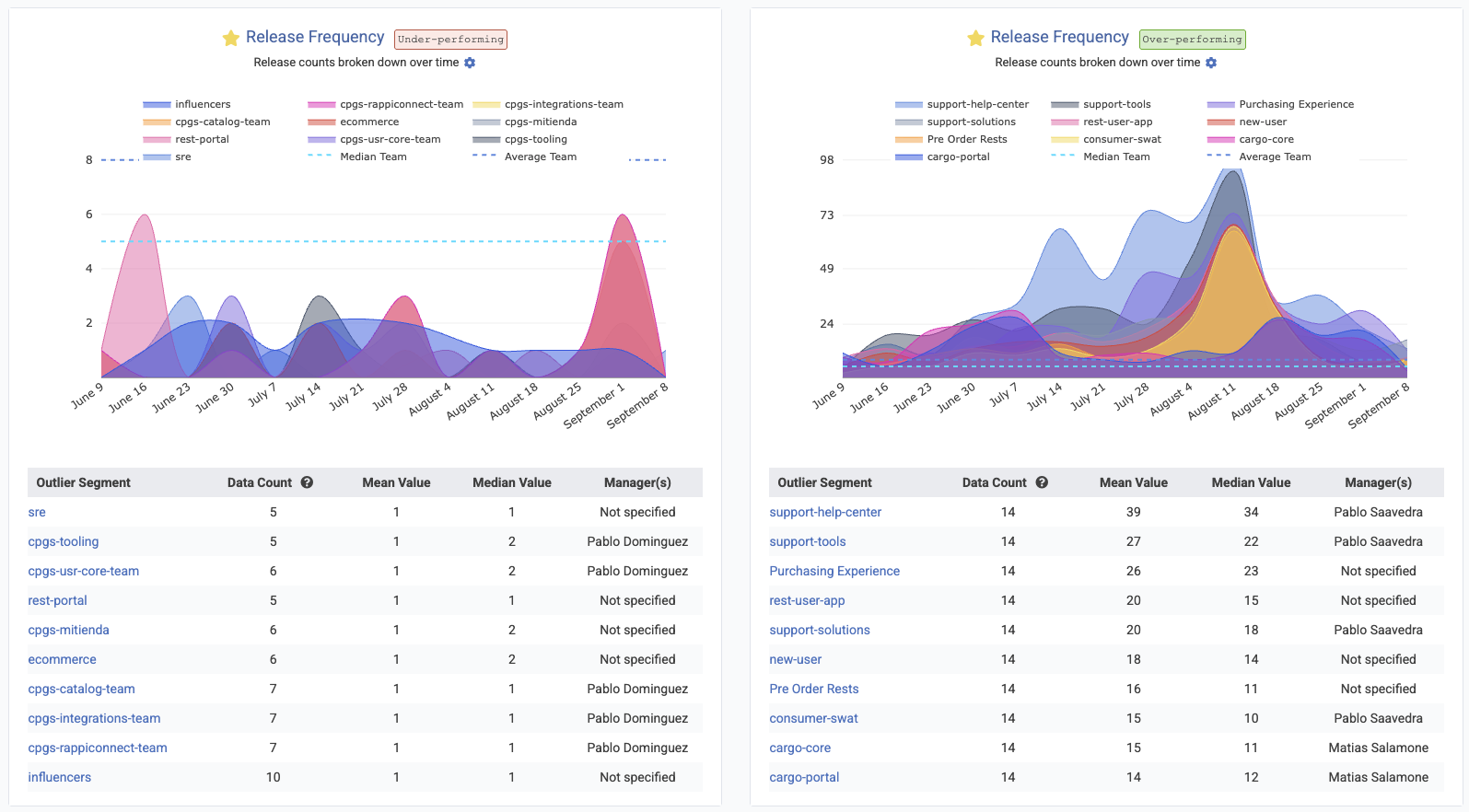Click Mean Value header in Under-performing table

(x=396, y=482)
